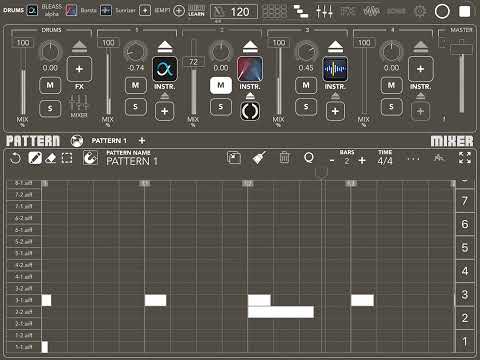The width and height of the screenshot is (480, 360).
Task: Open the three-dots more options menu
Action: coord(413,159)
